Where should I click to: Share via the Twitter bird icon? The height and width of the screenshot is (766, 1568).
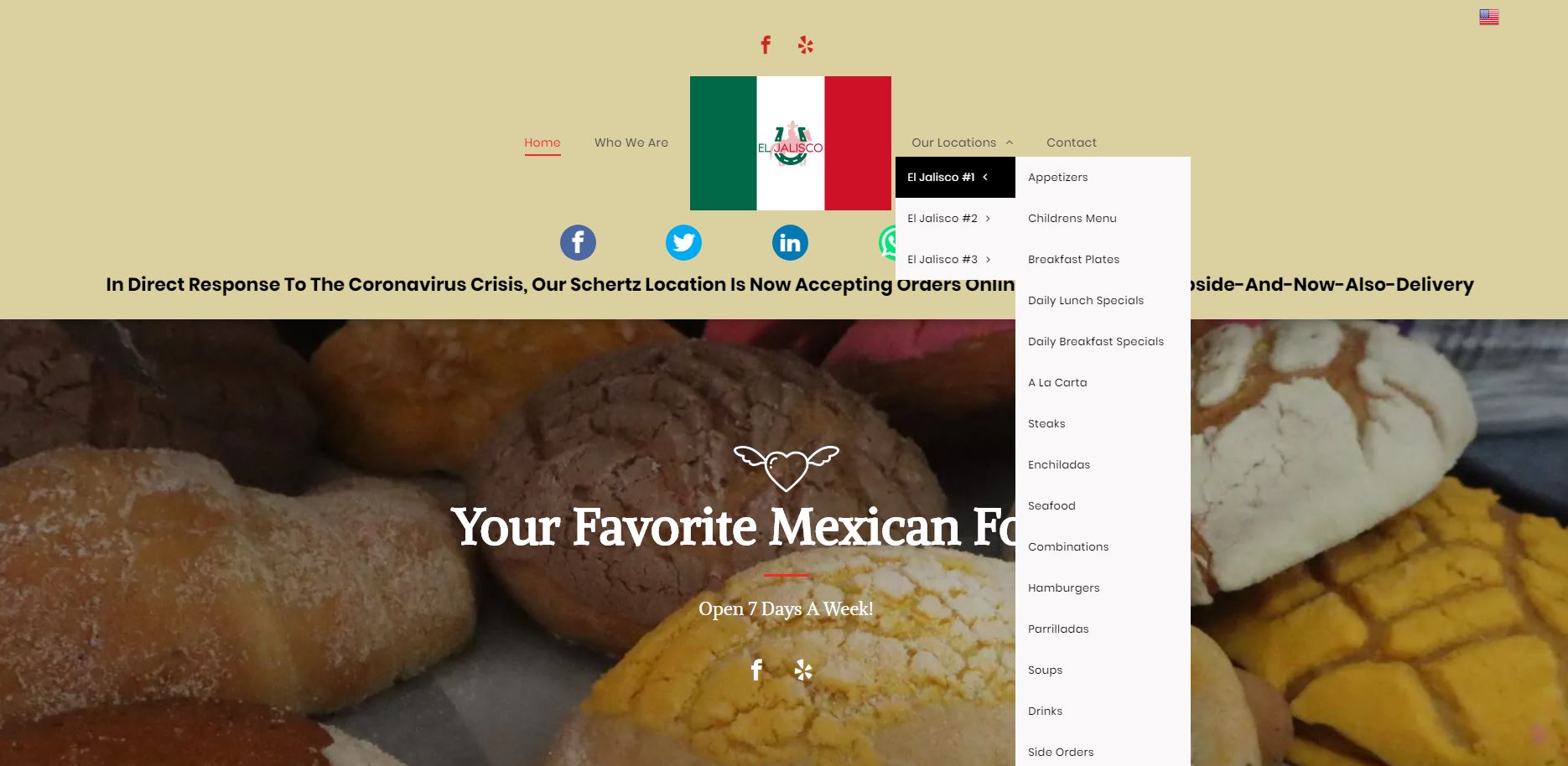click(683, 243)
